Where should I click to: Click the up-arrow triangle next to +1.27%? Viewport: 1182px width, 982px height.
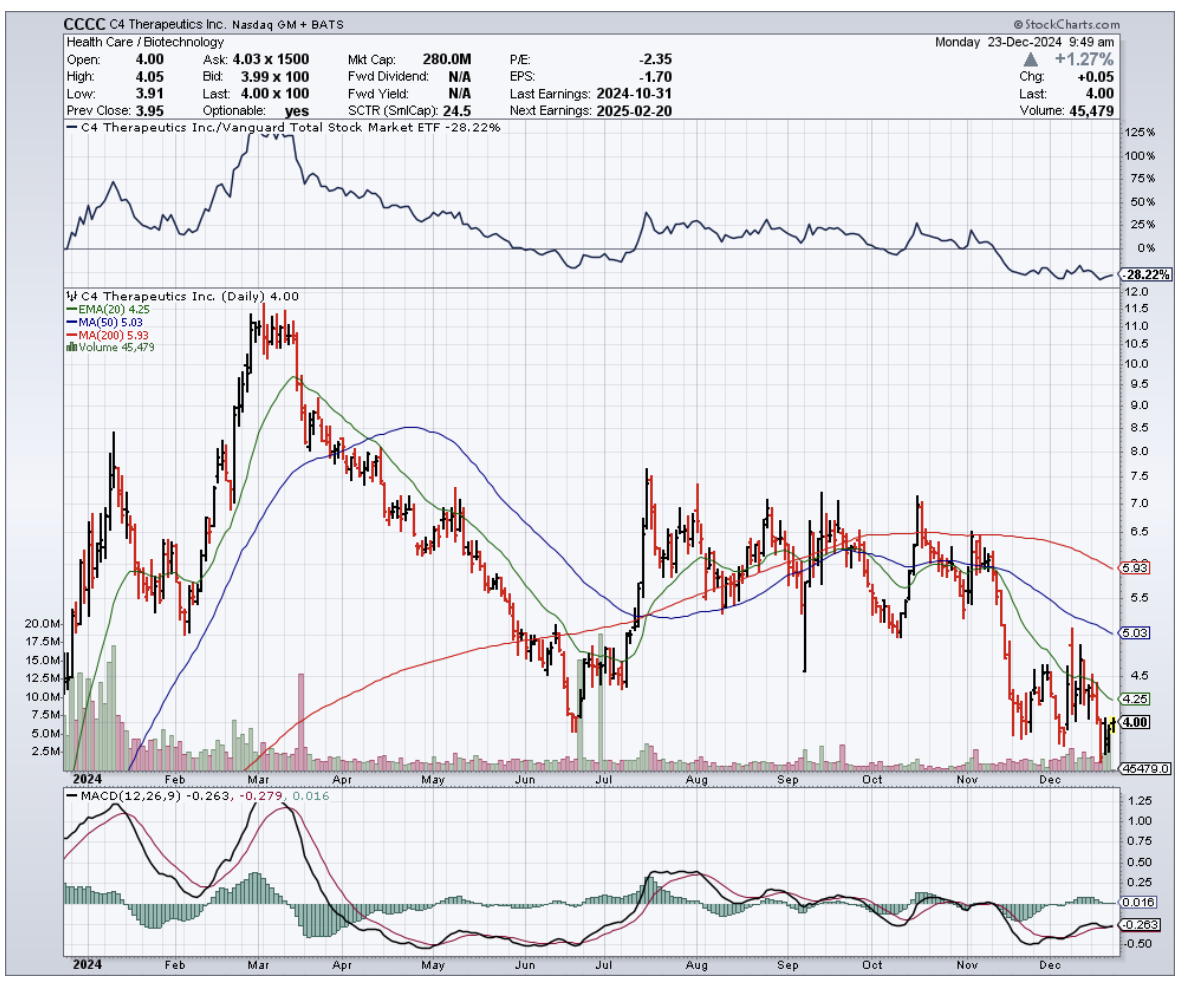tap(1029, 59)
